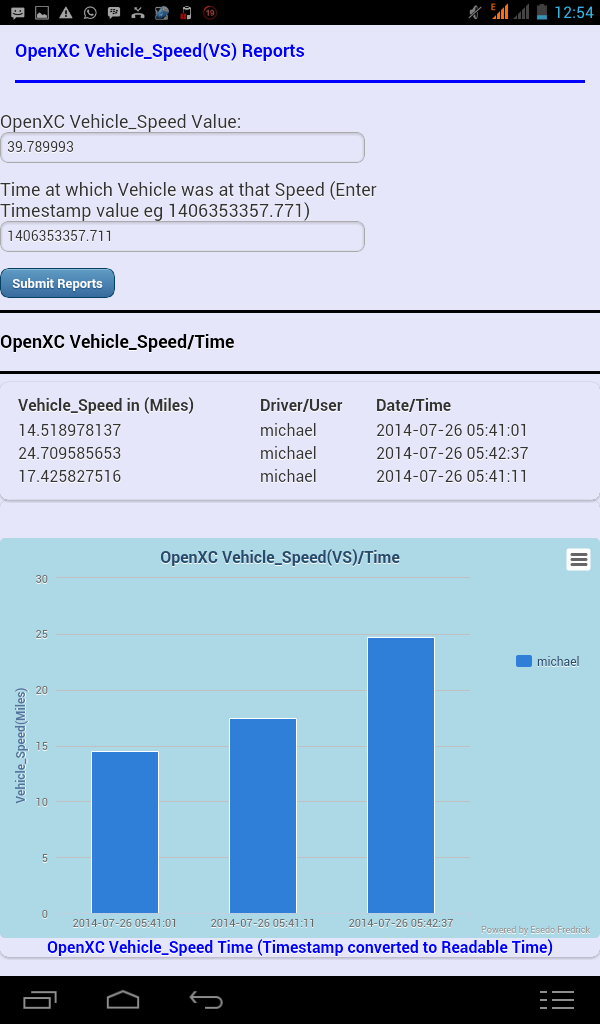Tap the Android menu button in navigation bar
The height and width of the screenshot is (1024, 600).
point(557,999)
